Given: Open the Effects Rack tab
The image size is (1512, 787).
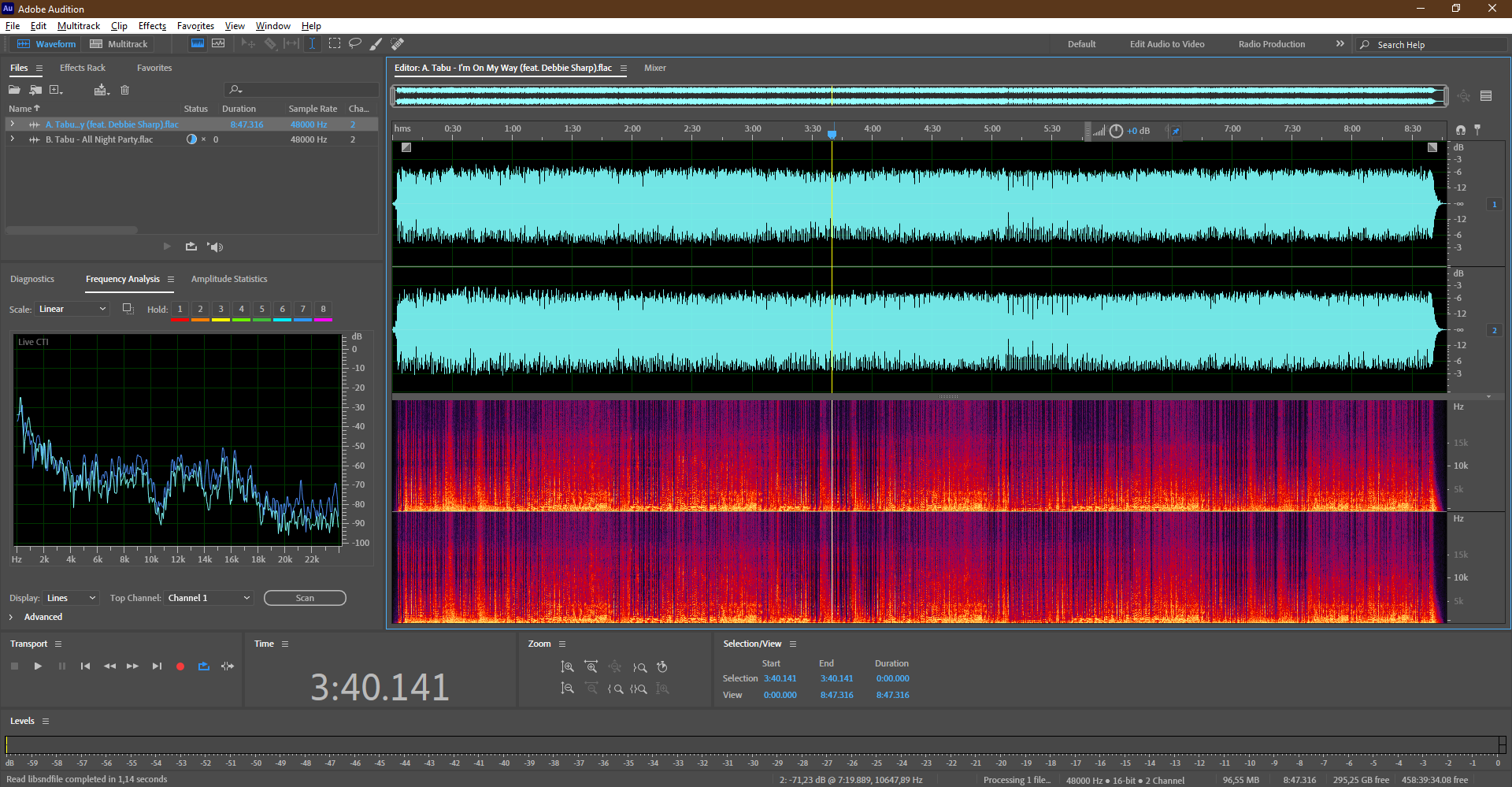Looking at the screenshot, I should [83, 68].
